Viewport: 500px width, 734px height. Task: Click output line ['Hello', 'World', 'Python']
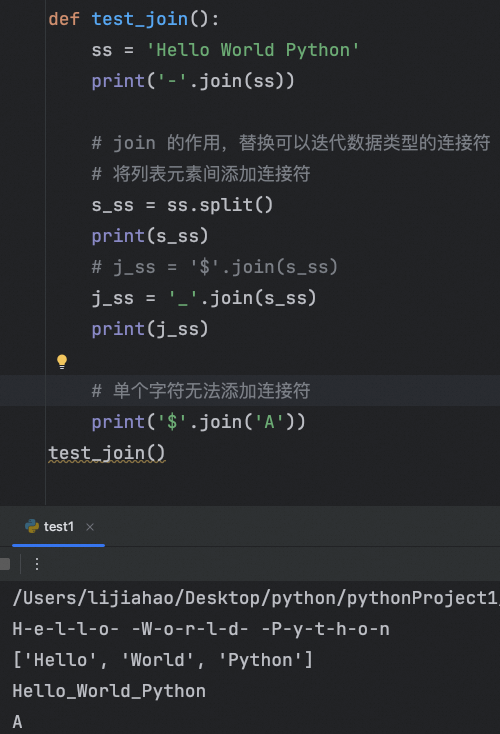tap(162, 660)
